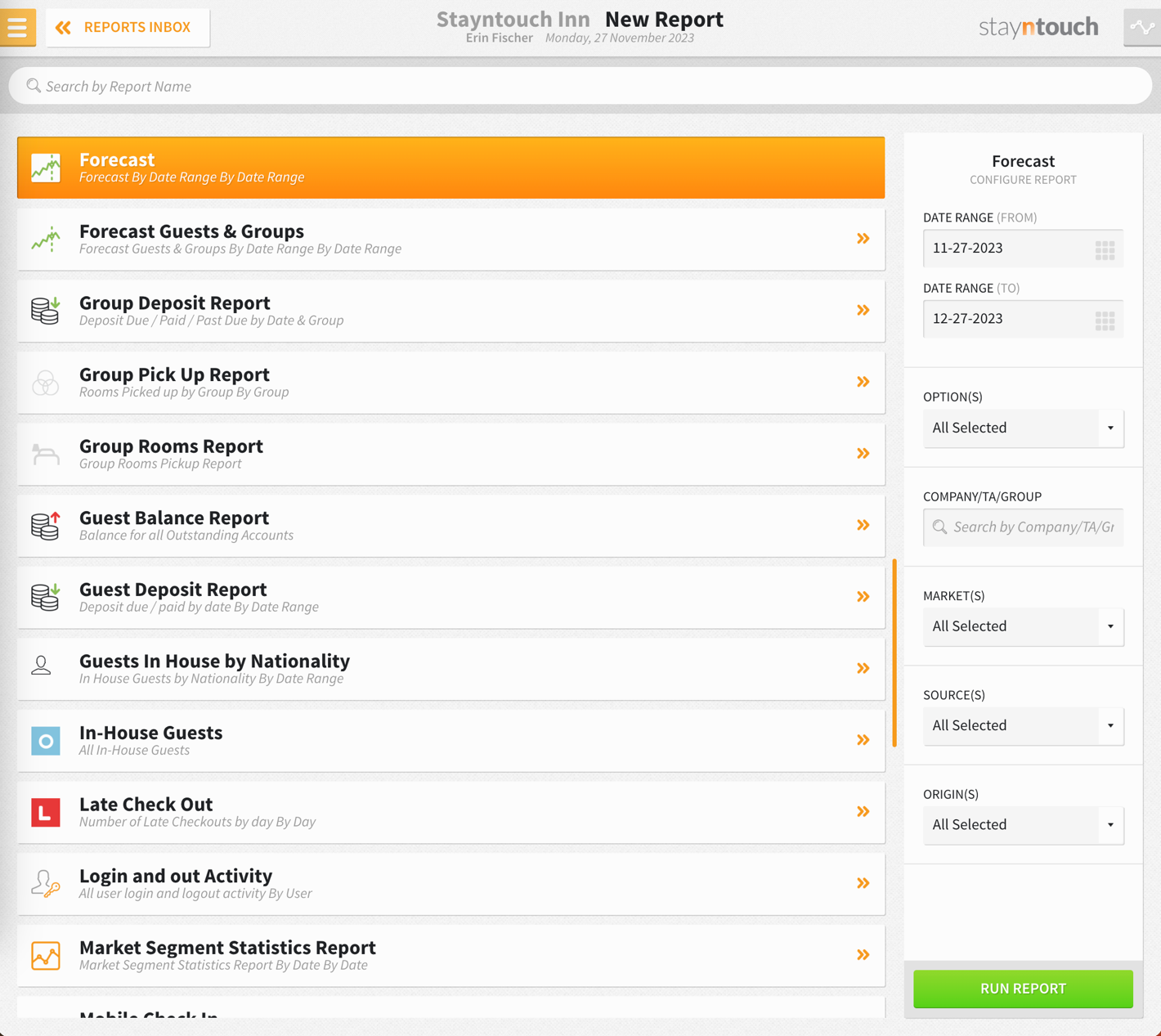Screen dimensions: 1161x1036
Task: Click the 'Stayntouch Inn' hotel name
Action: click(x=513, y=19)
